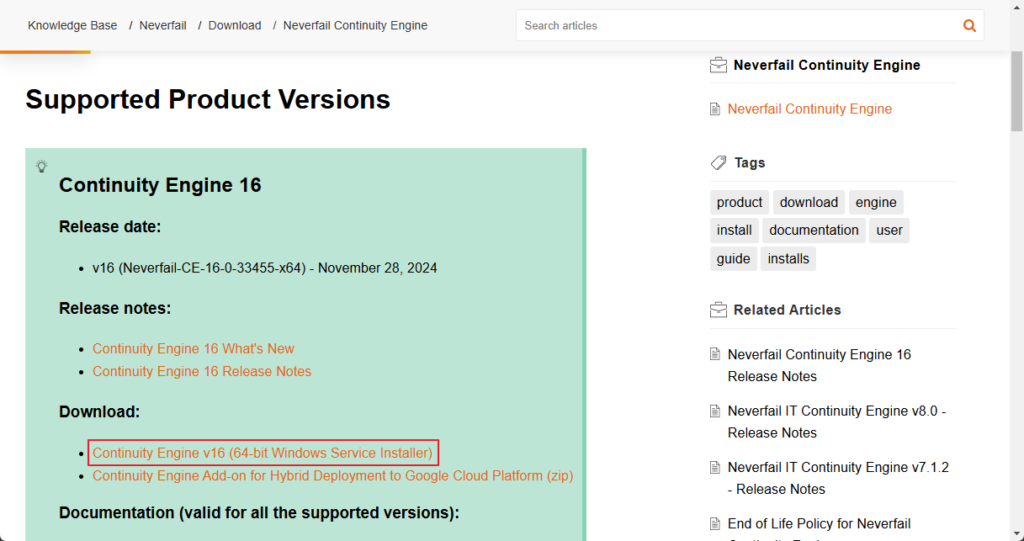Click Documentation (valid for all supported versions) heading

259,513
